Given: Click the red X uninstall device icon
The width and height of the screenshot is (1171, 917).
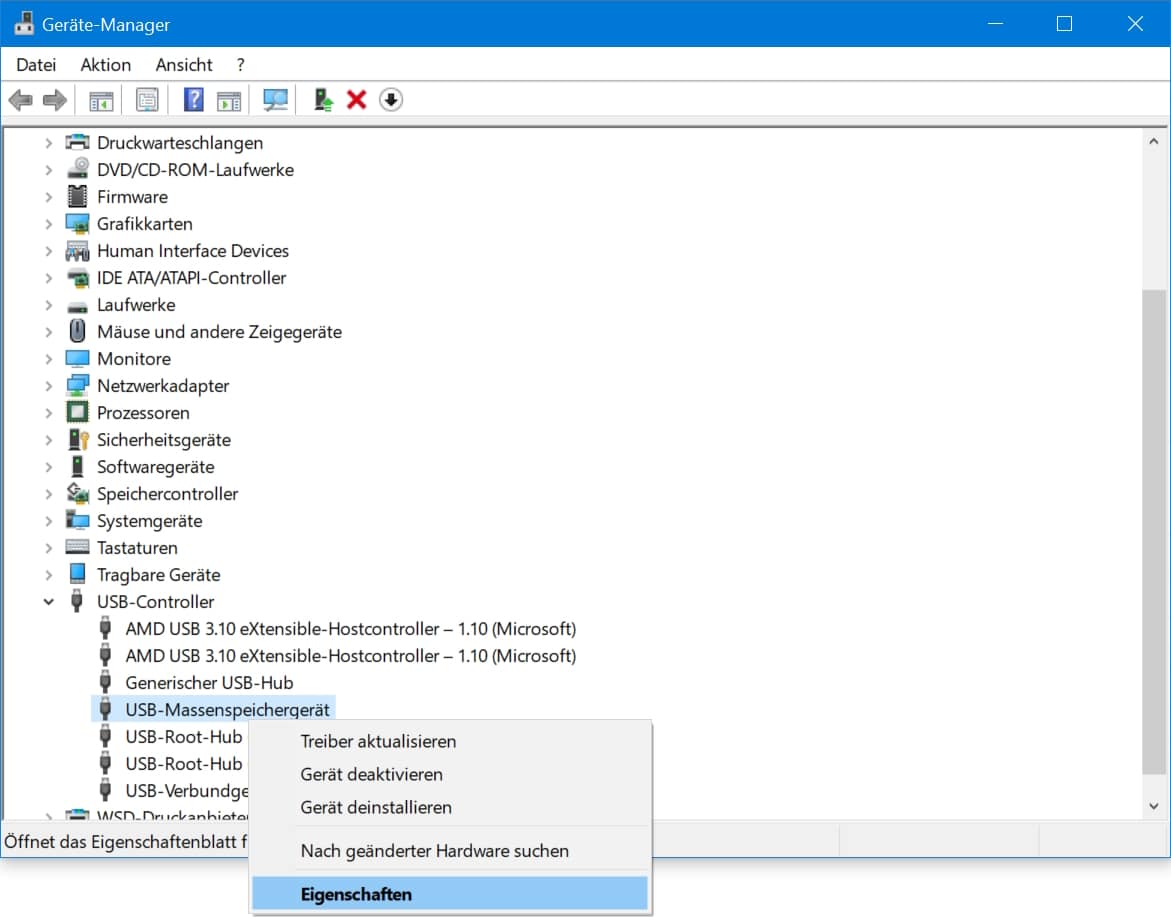Looking at the screenshot, I should coord(356,99).
